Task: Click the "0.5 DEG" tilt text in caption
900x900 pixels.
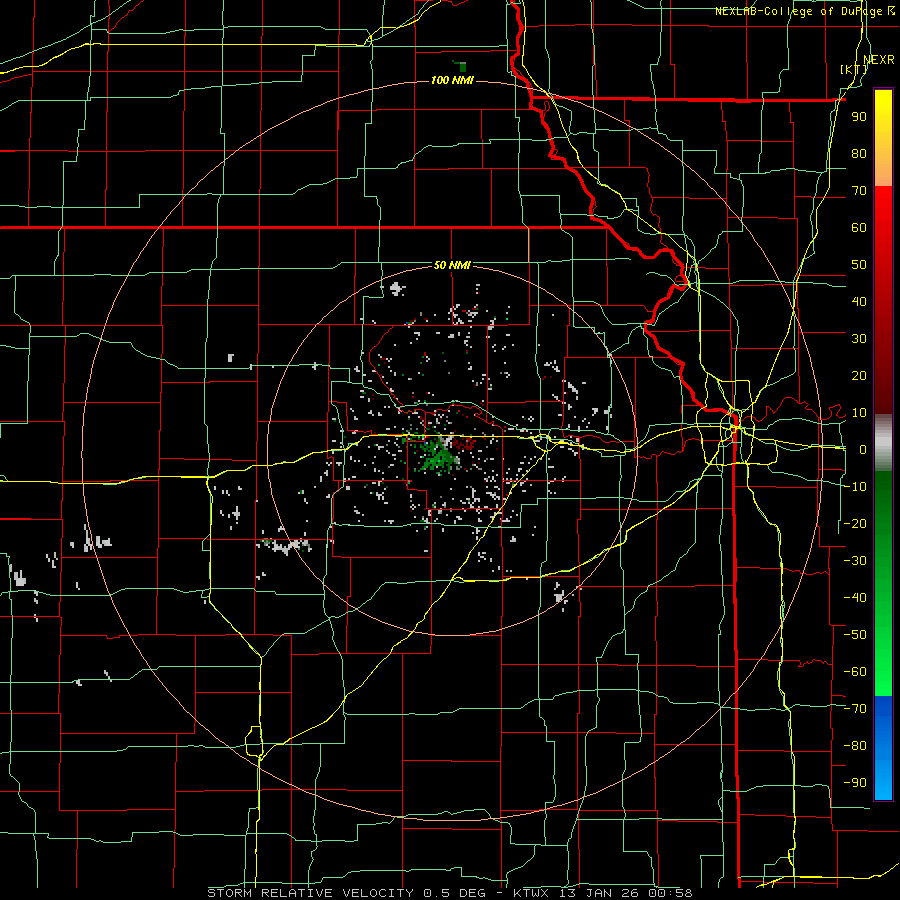Action: pos(455,893)
